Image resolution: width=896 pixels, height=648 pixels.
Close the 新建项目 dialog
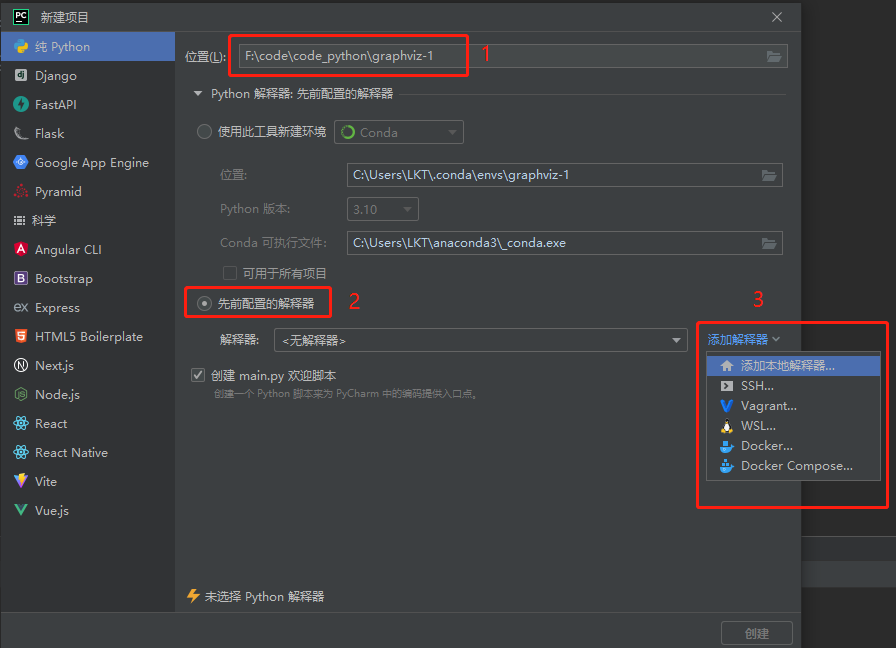777,17
